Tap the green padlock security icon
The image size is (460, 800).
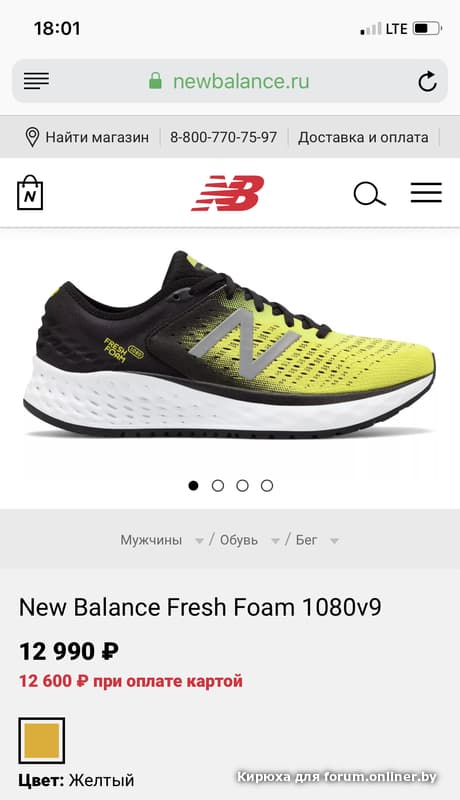click(x=156, y=81)
